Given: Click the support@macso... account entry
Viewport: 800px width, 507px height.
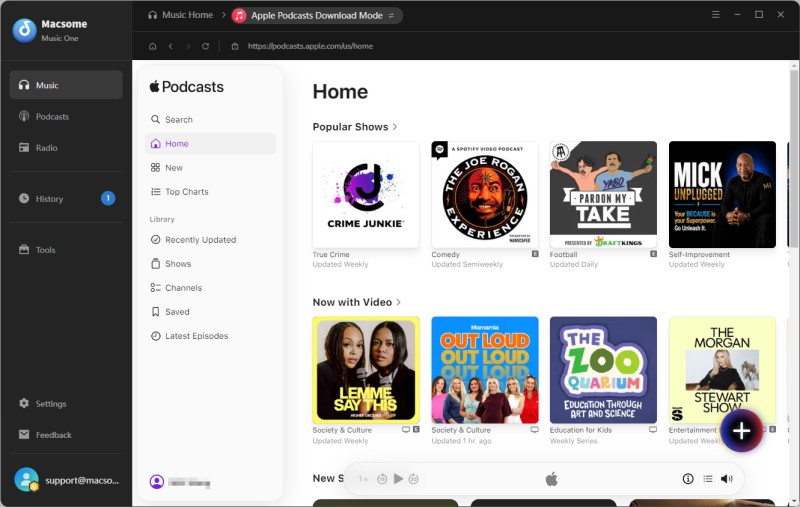Looking at the screenshot, I should (66, 480).
